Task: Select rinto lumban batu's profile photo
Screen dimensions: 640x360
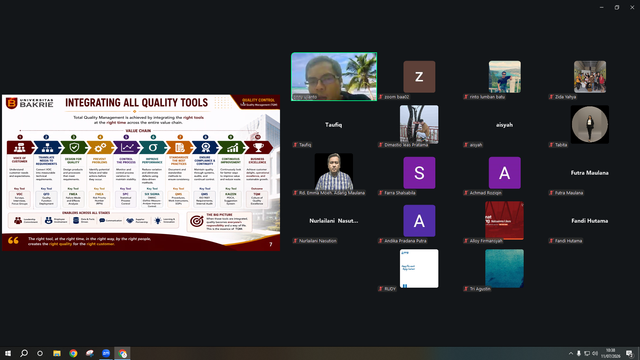Action: [504, 77]
